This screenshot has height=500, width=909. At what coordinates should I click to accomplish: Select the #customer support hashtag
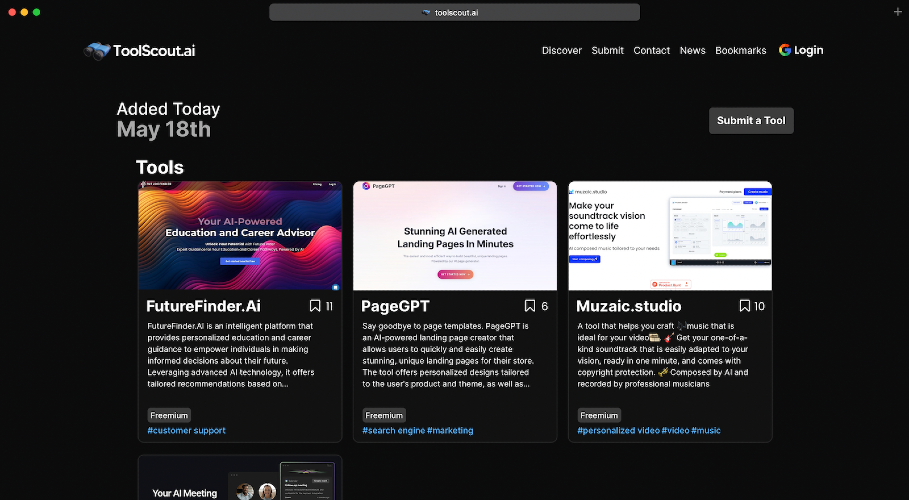[x=186, y=430]
